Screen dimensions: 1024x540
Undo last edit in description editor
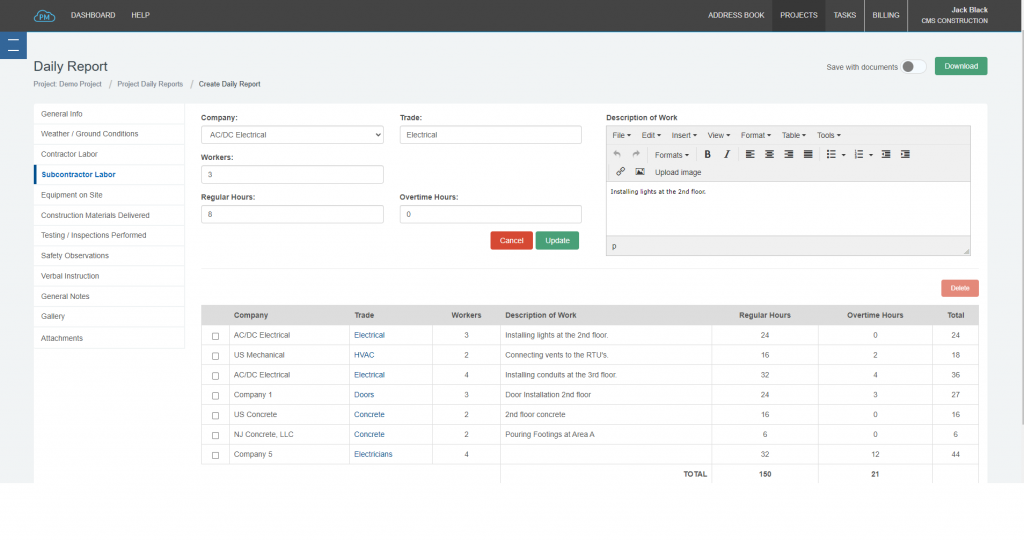(x=616, y=154)
